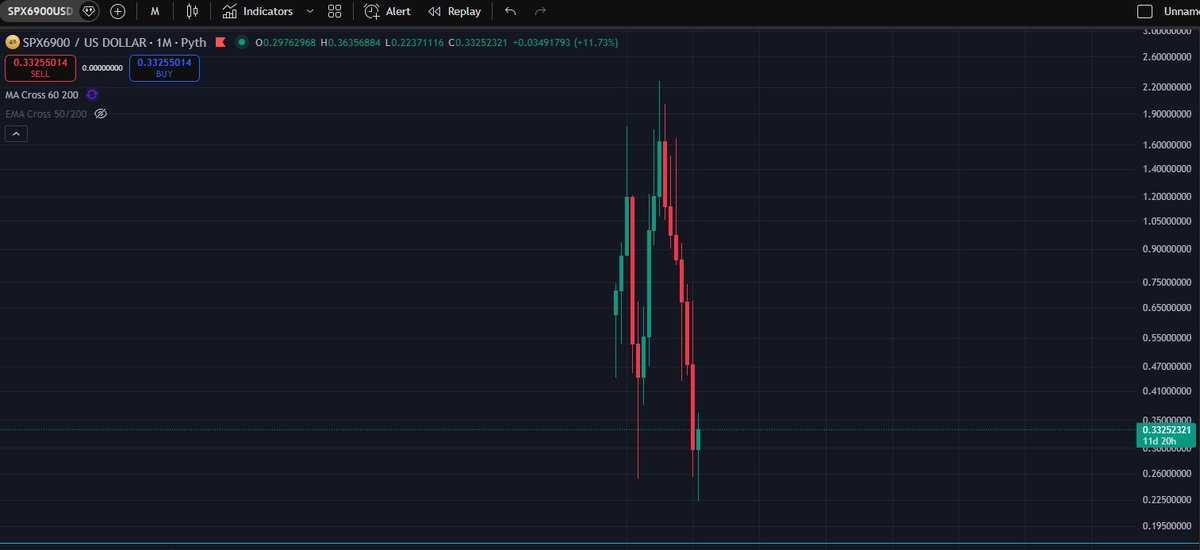Click the 2.20000000 price scale label
1200x550 pixels.
[1166, 88]
